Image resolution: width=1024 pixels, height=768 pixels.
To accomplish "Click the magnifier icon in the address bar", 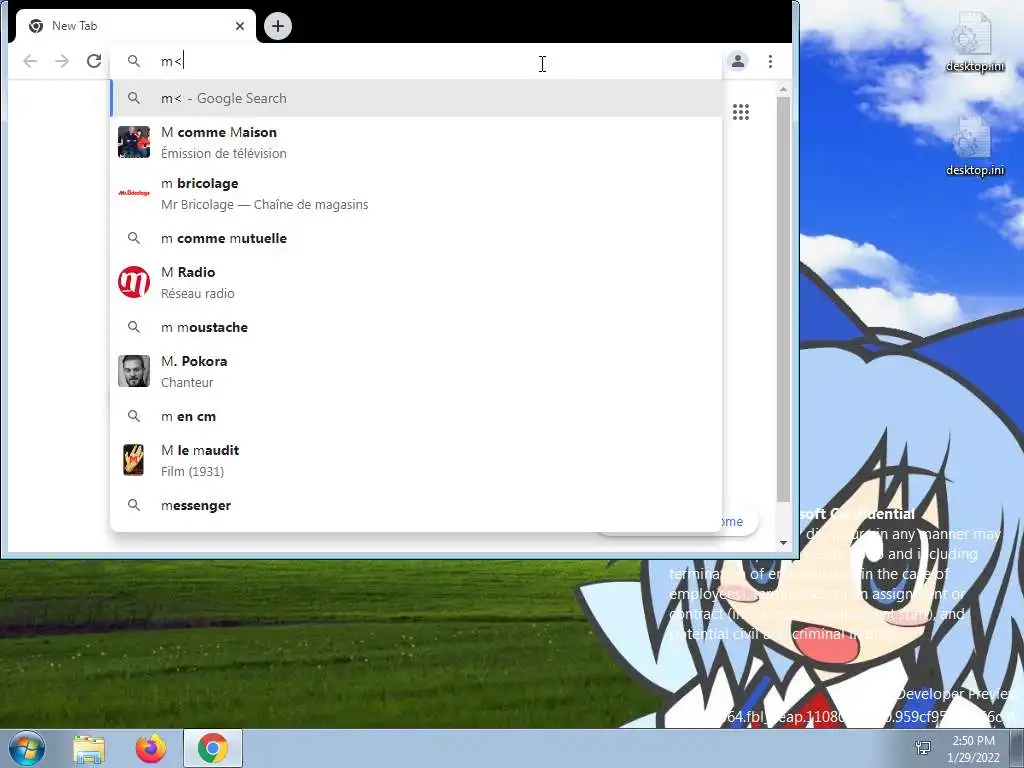I will (134, 61).
